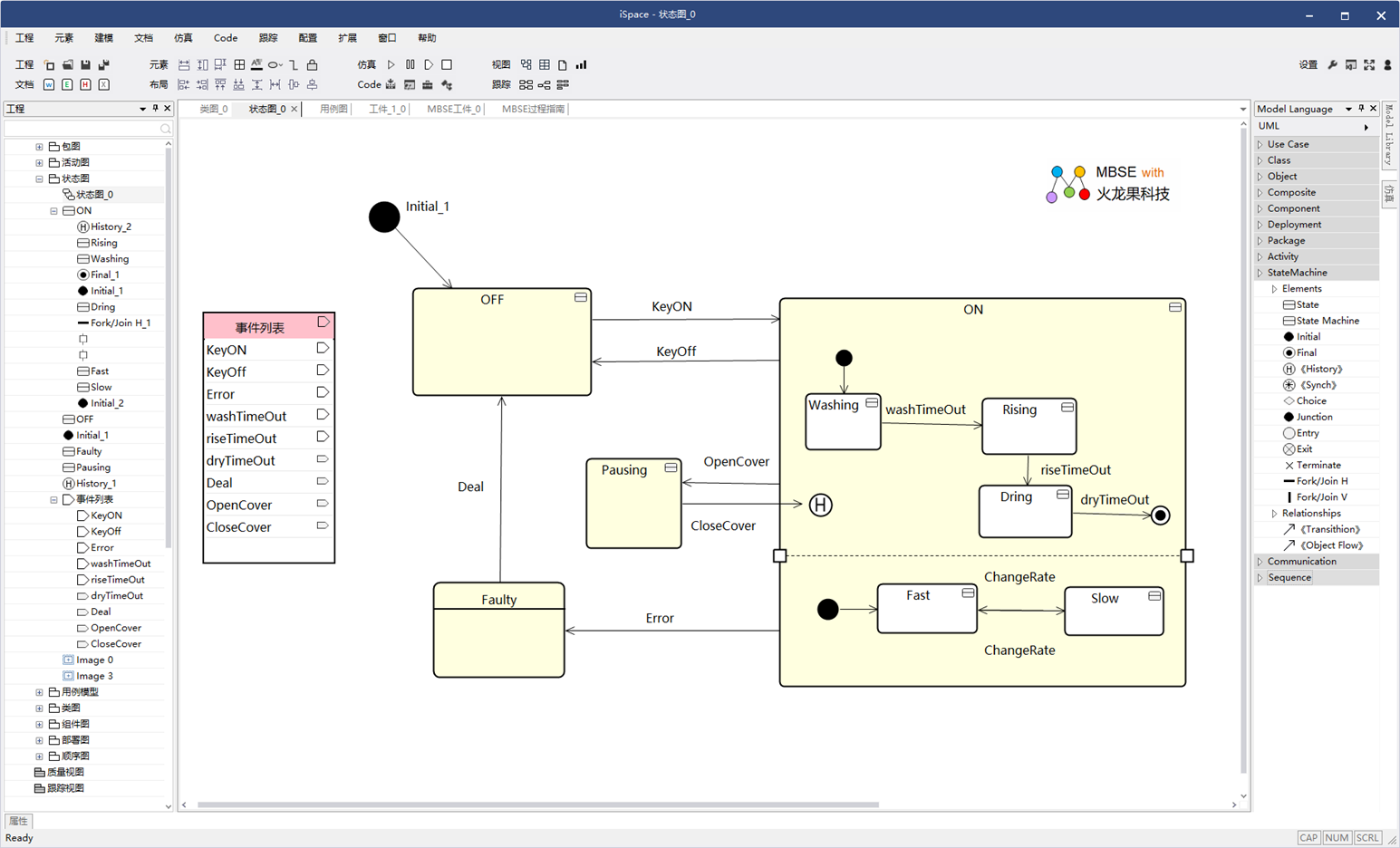
Task: Click the font color 'A' icon
Action: [x=257, y=65]
